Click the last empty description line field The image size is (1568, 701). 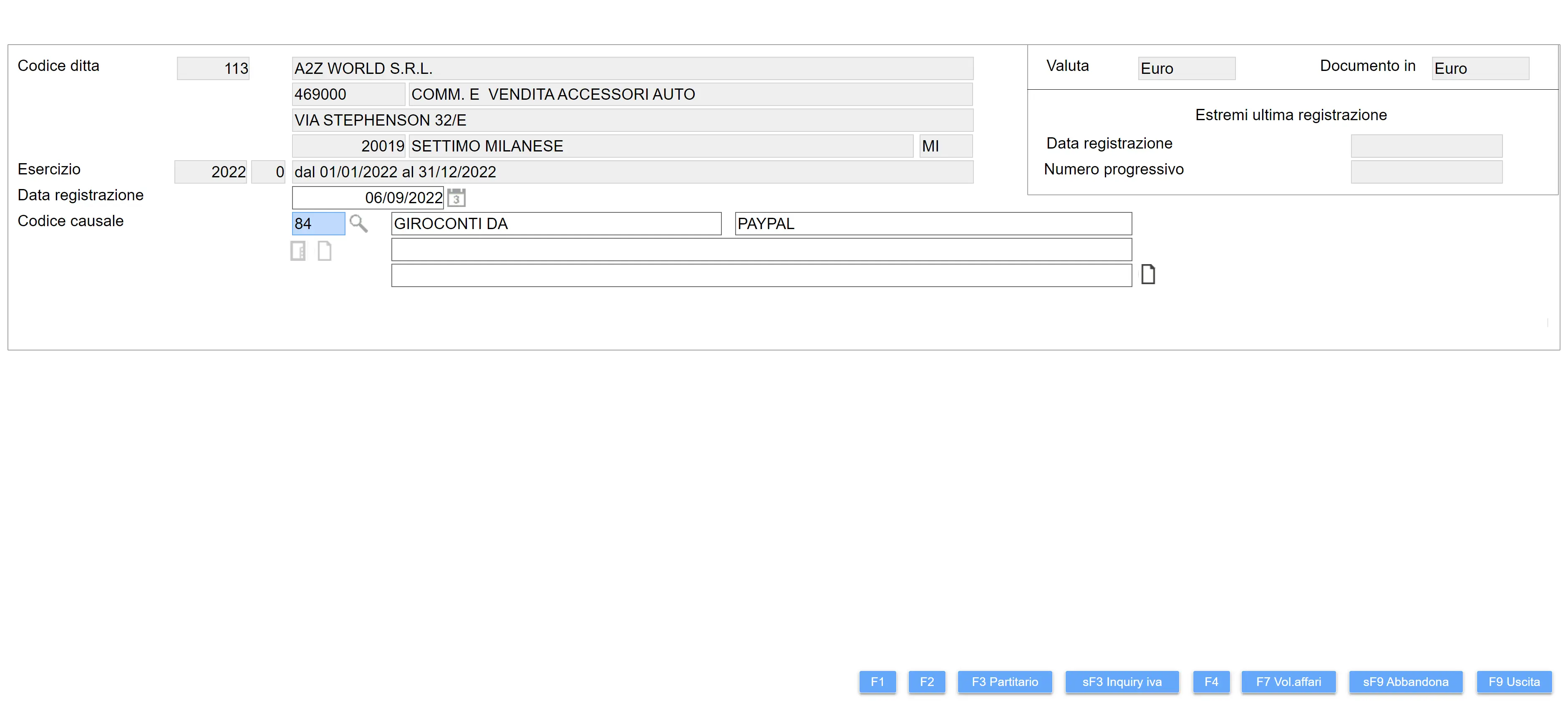(x=761, y=276)
